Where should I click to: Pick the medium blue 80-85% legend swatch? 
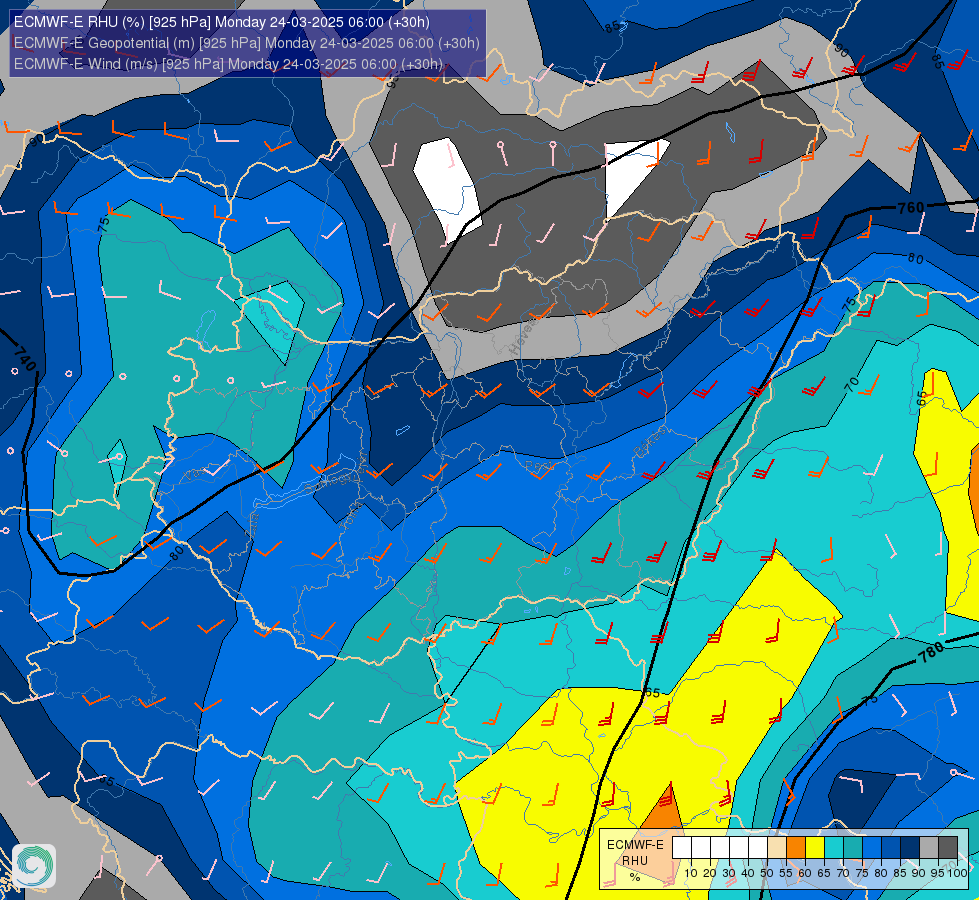(891, 848)
